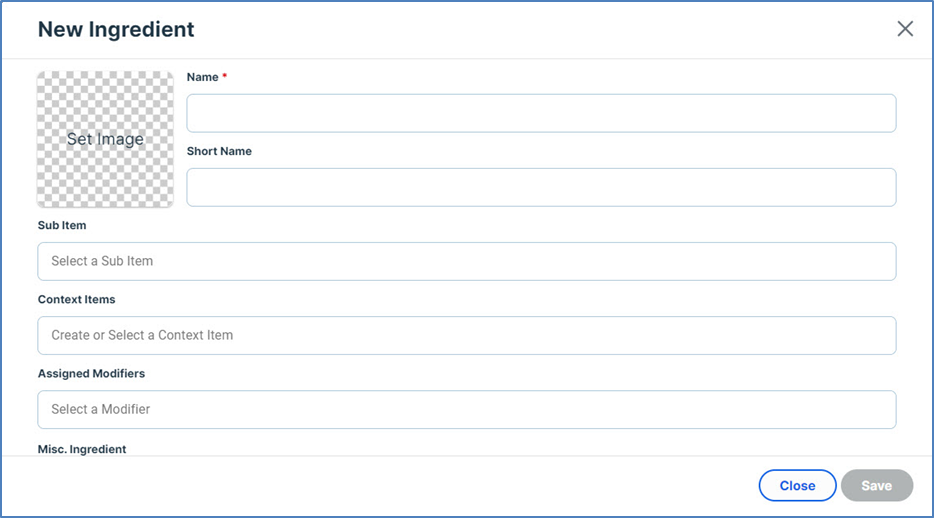Close the New Ingredient dialog with X
This screenshot has height=518, width=934.
905,29
